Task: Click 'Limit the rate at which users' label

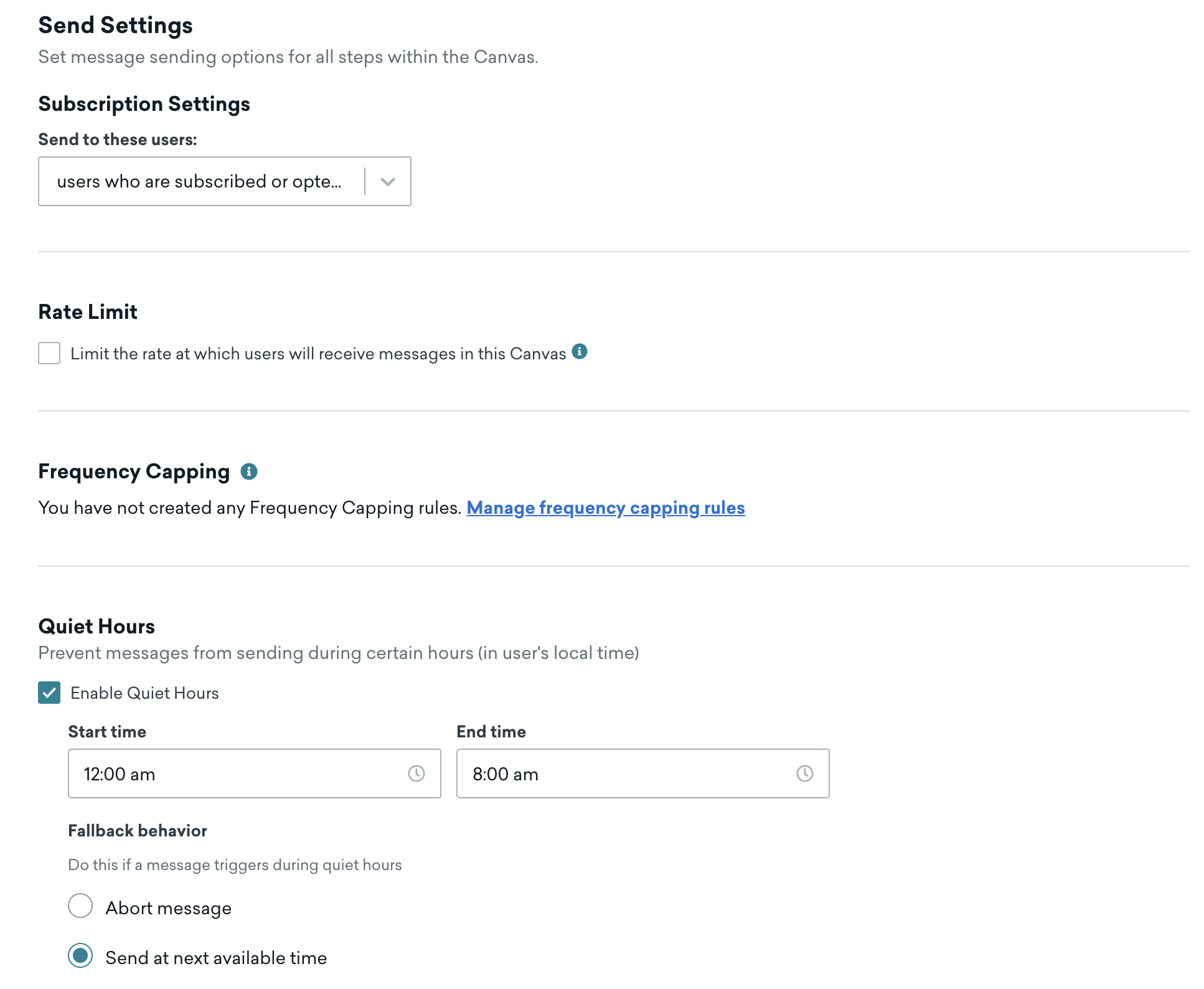Action: coord(318,354)
